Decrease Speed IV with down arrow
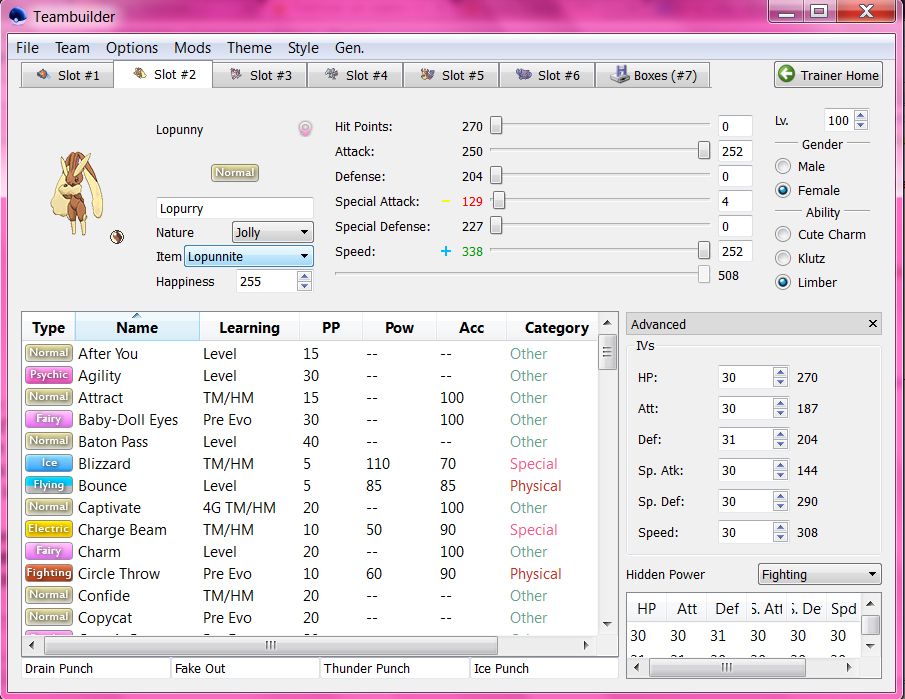905x699 pixels. [x=780, y=537]
